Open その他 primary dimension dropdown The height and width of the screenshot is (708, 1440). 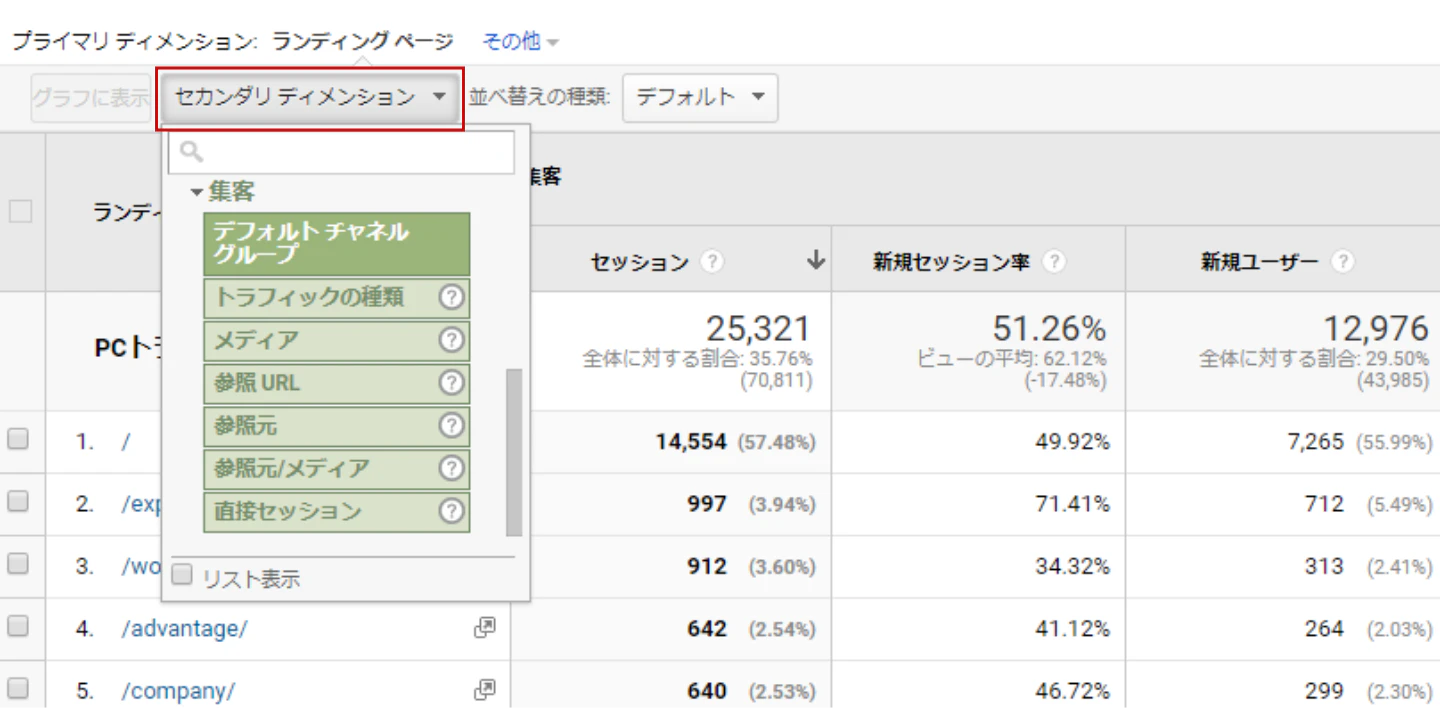pos(520,41)
